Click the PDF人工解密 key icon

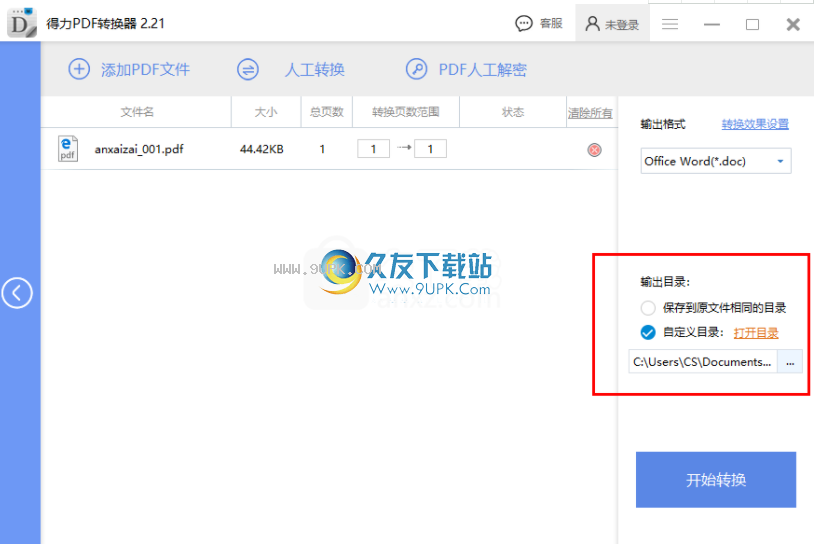(x=416, y=69)
